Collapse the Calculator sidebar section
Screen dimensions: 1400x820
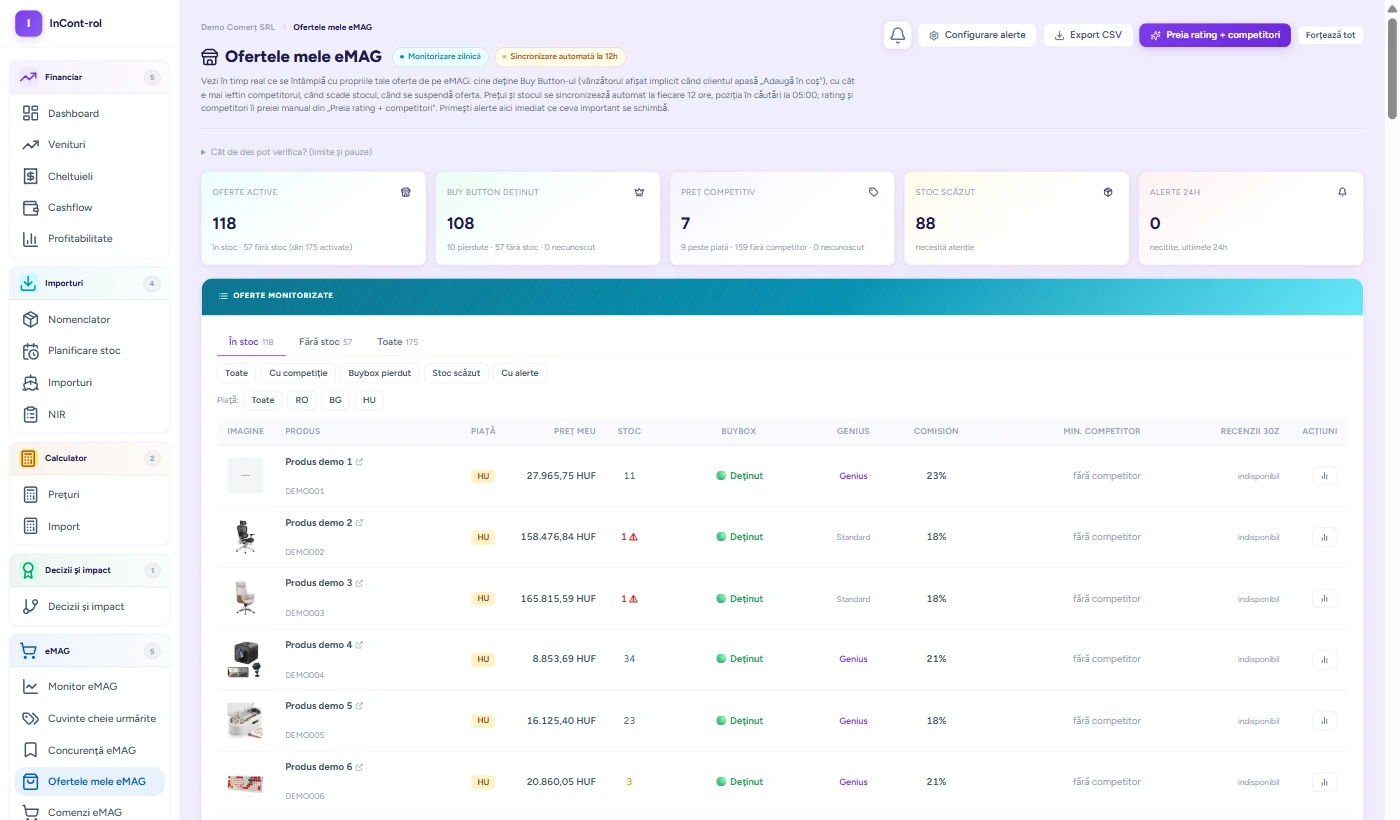click(x=89, y=458)
